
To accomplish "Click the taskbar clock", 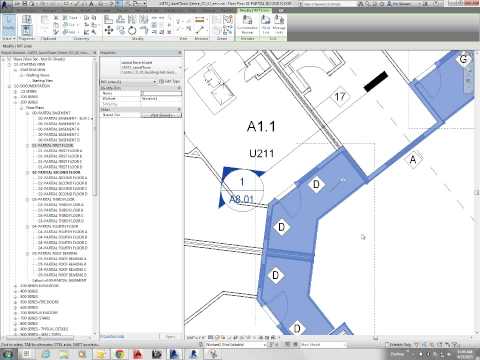I will [465, 354].
